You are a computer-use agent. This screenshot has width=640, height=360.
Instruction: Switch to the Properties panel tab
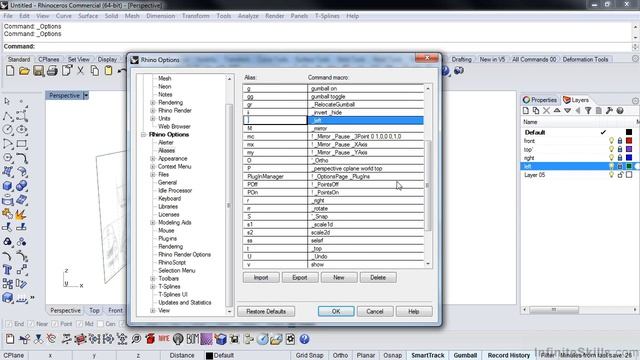click(x=540, y=100)
